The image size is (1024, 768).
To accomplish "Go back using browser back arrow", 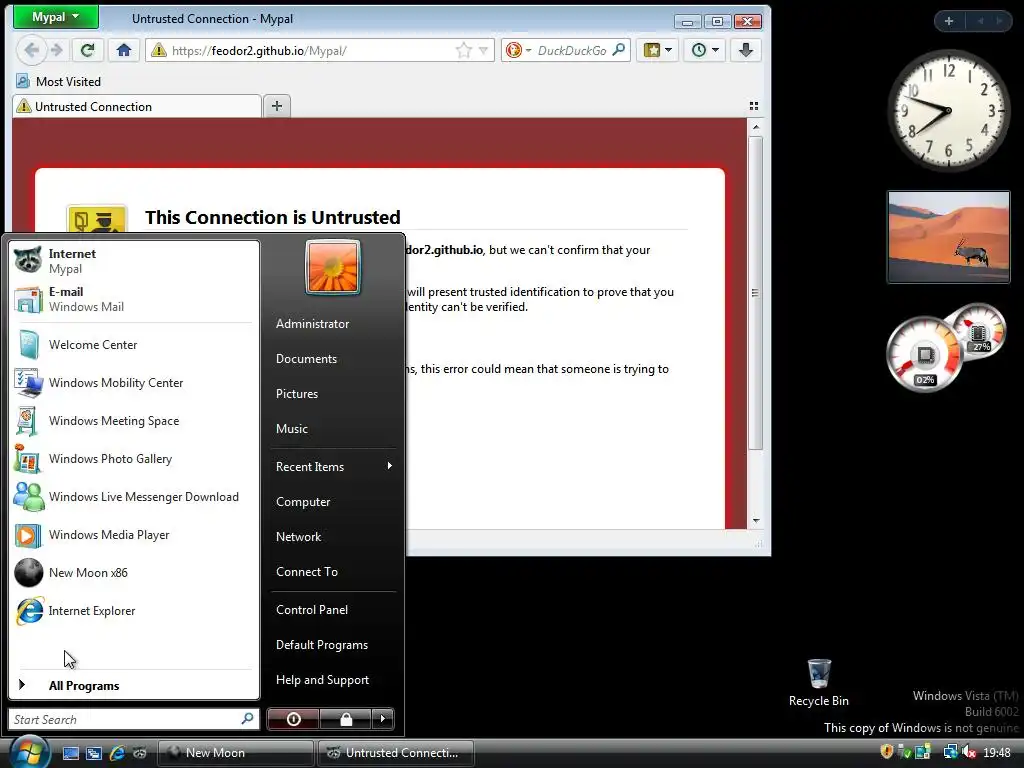I will (x=31, y=50).
